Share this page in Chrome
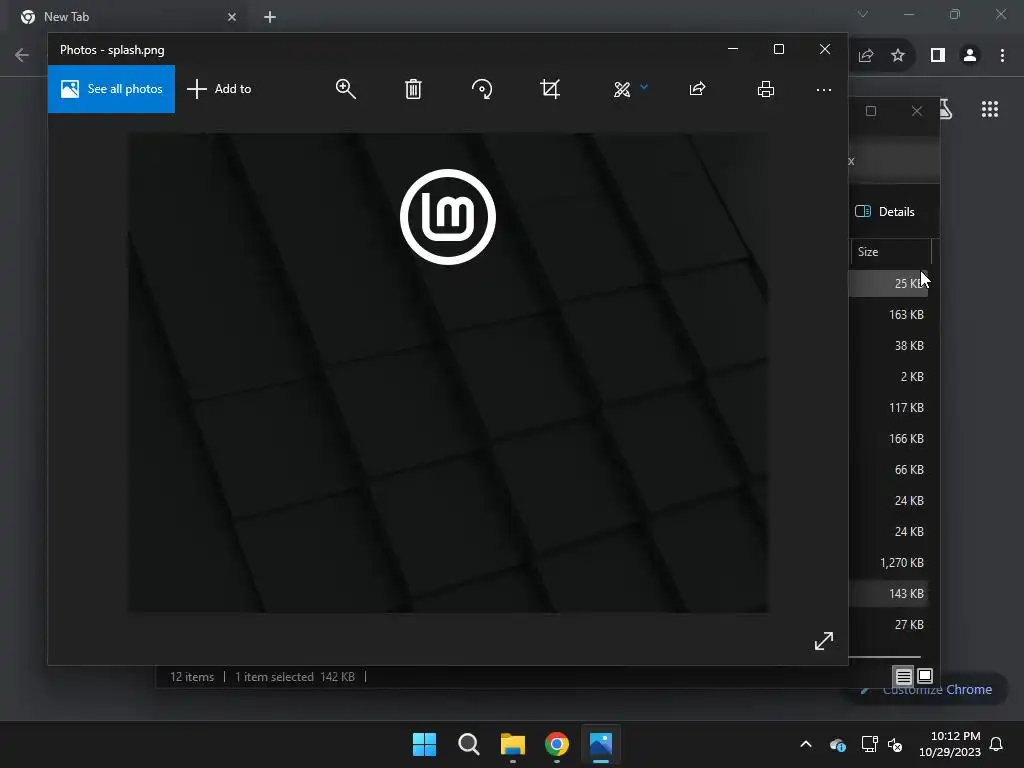The width and height of the screenshot is (1024, 768). tap(866, 56)
